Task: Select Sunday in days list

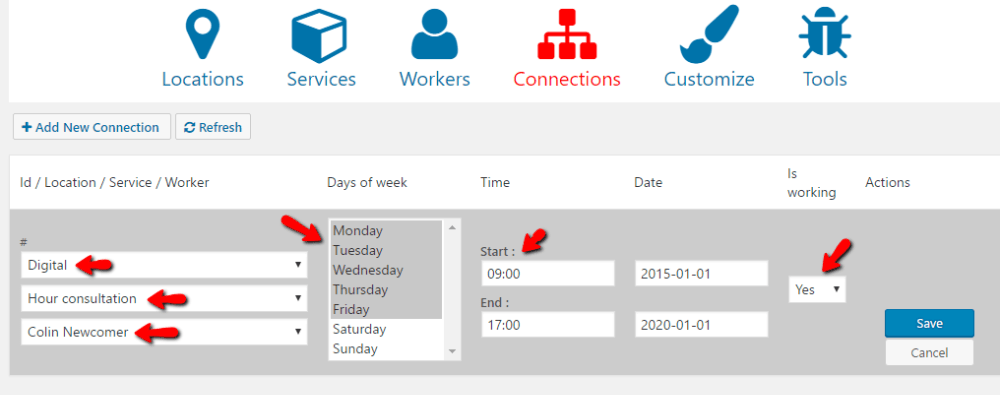Action: click(386, 349)
